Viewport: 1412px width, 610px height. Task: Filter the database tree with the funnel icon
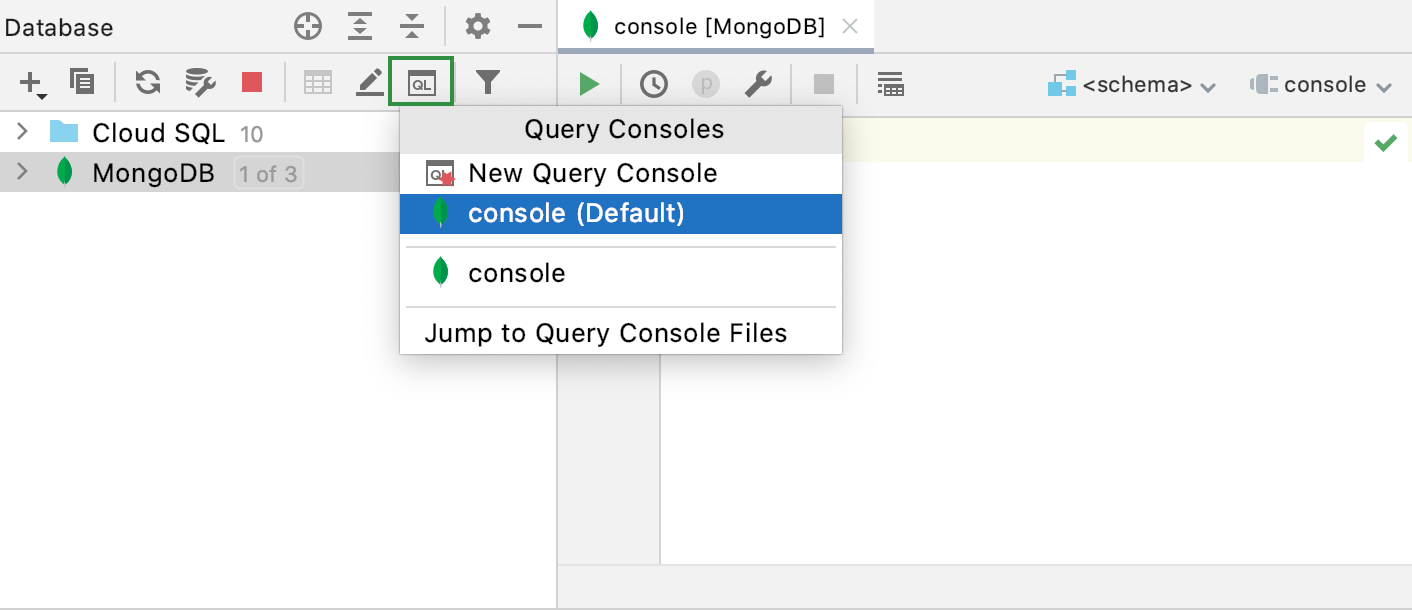[488, 82]
